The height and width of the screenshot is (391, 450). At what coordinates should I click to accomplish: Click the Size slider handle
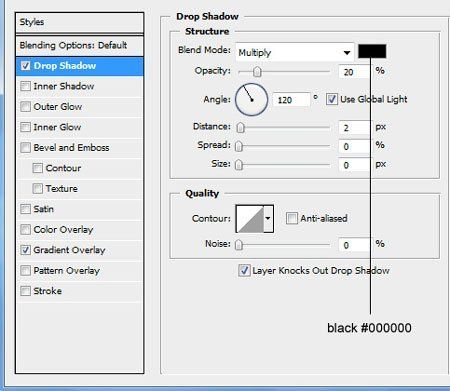point(239,164)
